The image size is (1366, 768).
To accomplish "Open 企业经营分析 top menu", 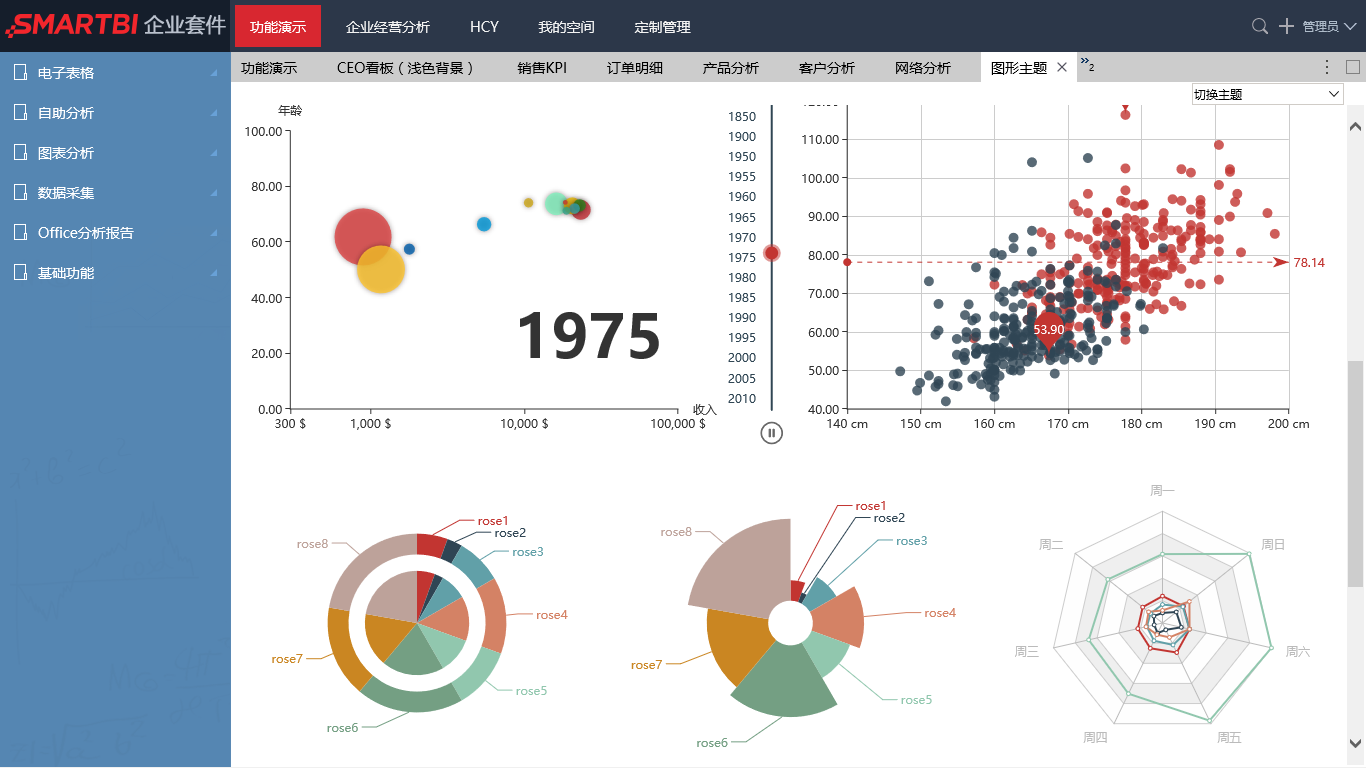I will click(x=388, y=27).
